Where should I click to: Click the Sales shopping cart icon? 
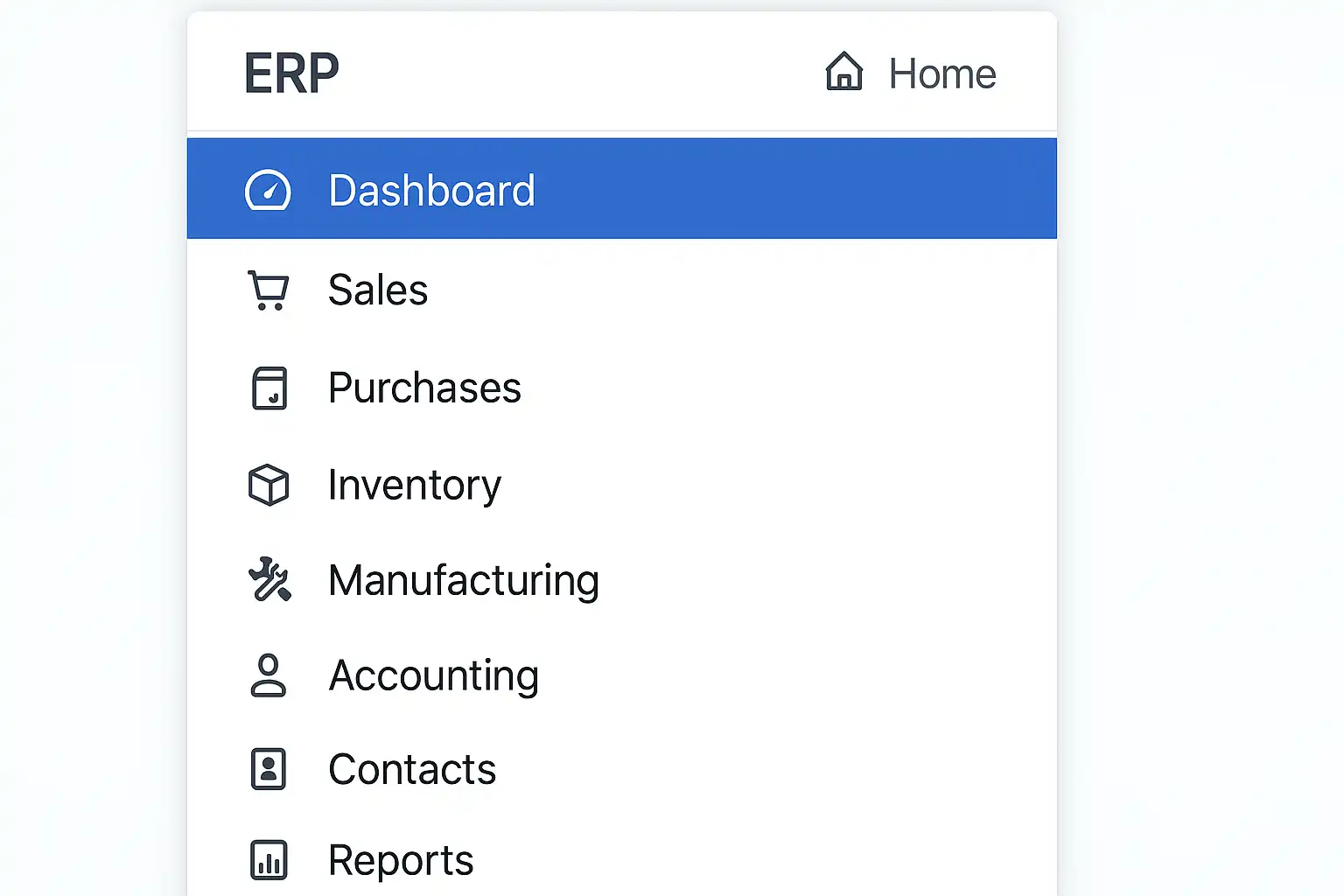coord(268,290)
